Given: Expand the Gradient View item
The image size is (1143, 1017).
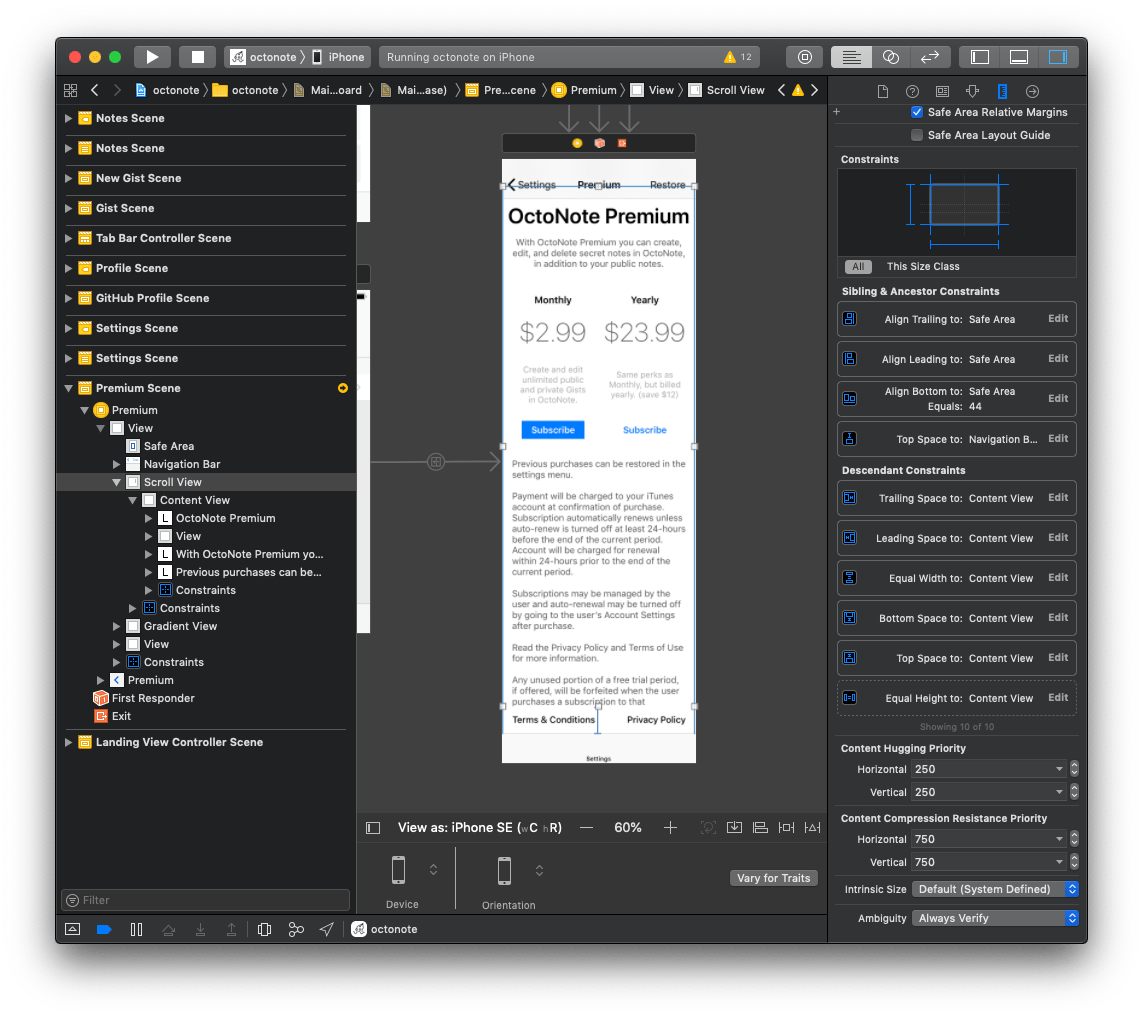Looking at the screenshot, I should (x=117, y=626).
